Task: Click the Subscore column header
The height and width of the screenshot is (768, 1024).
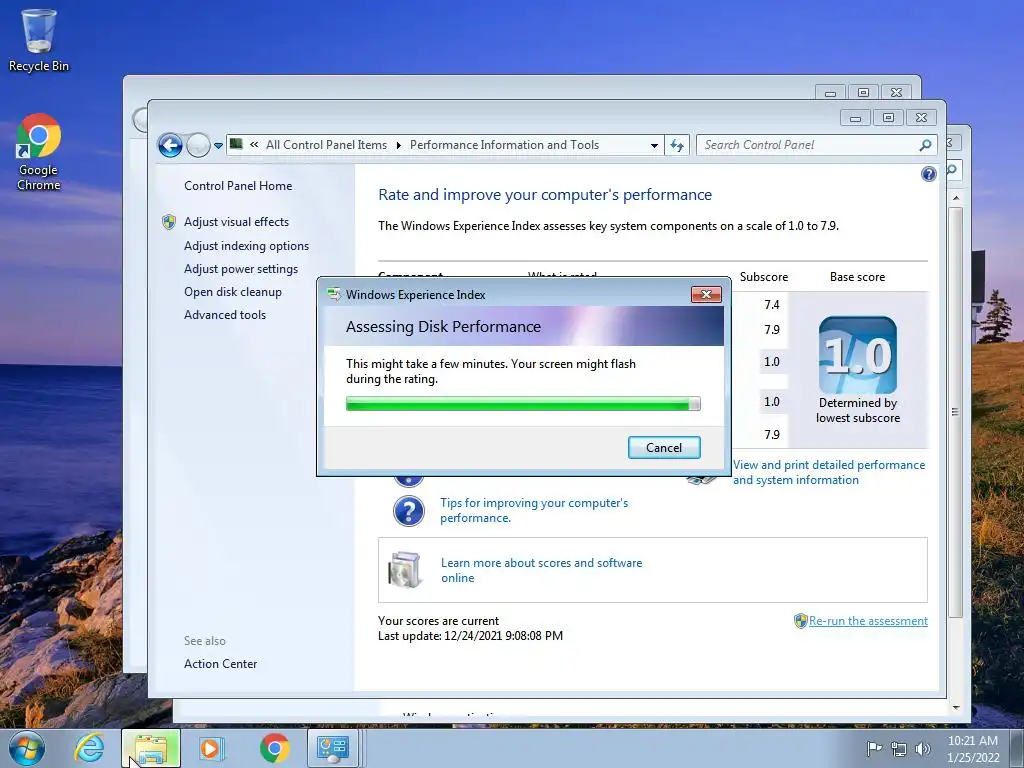Action: coord(763,277)
